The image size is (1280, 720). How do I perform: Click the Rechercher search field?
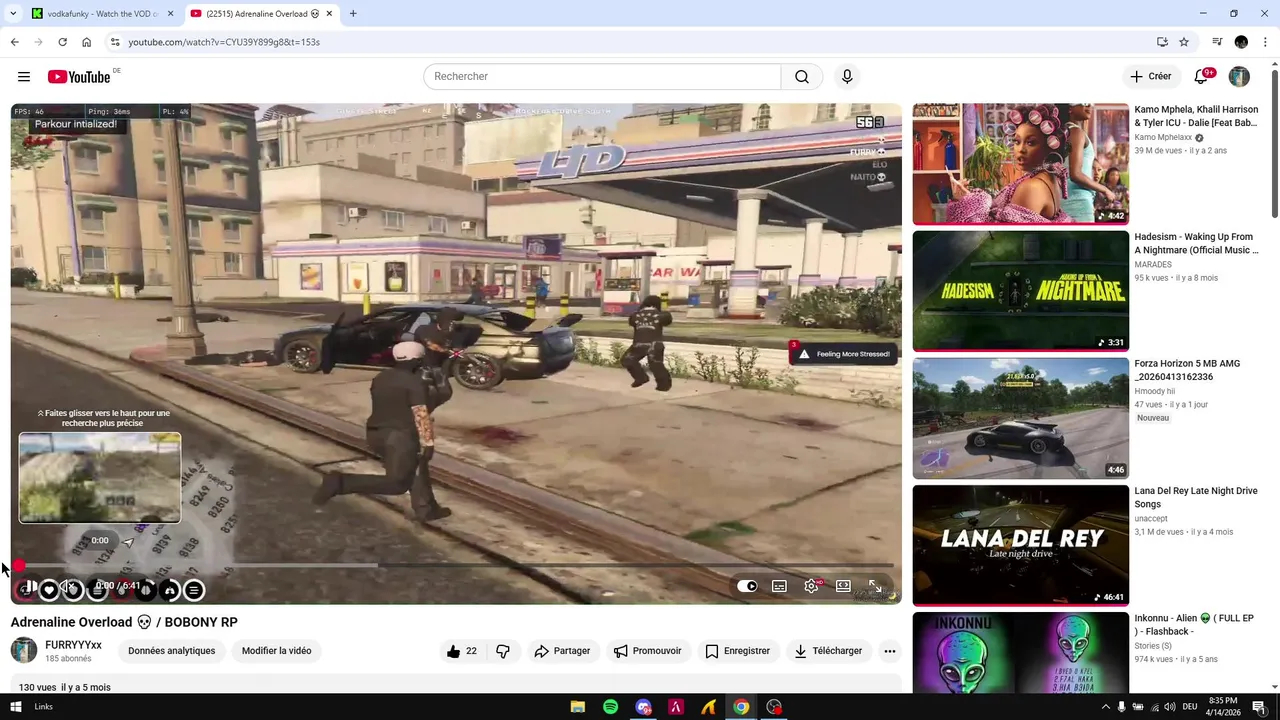tap(602, 77)
